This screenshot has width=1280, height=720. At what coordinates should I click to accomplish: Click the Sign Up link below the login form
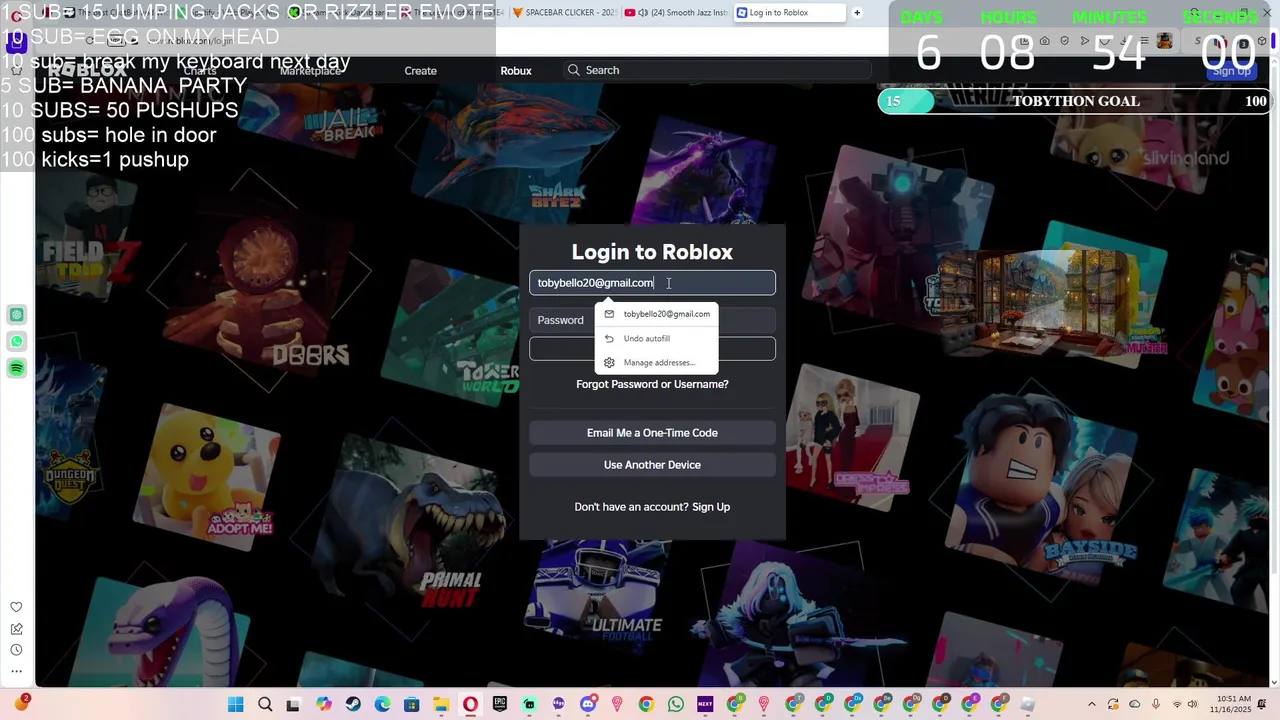click(x=711, y=507)
